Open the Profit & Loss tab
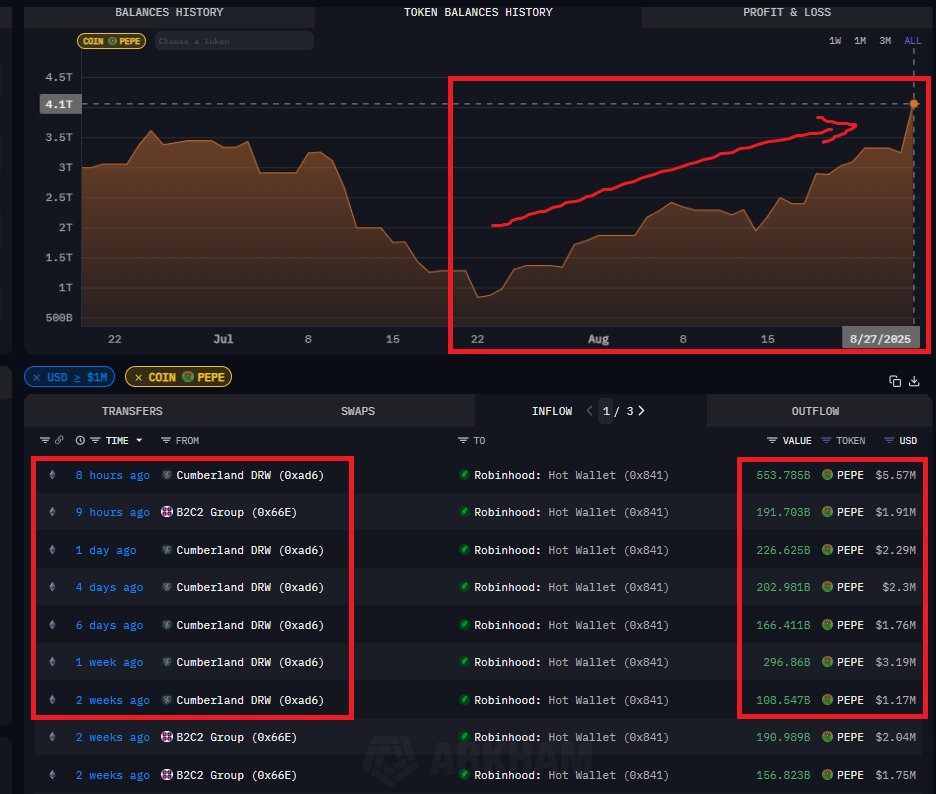936x794 pixels. click(787, 13)
